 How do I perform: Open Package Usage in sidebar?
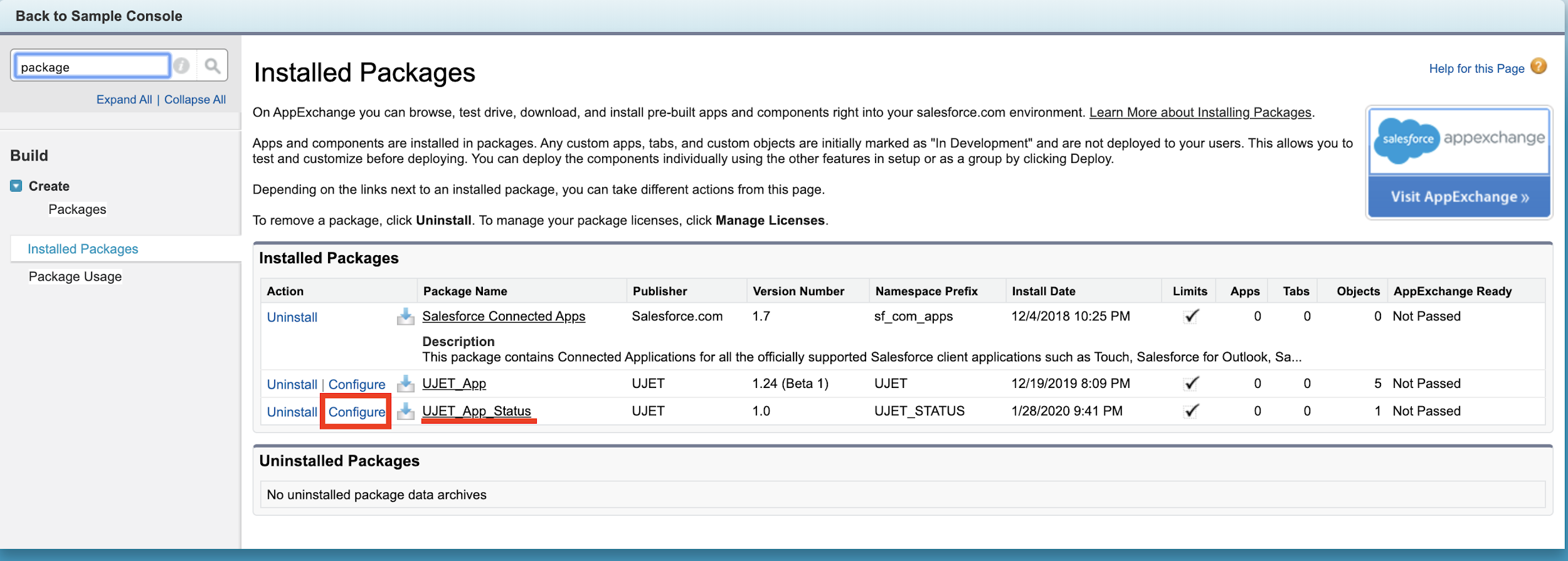(75, 276)
